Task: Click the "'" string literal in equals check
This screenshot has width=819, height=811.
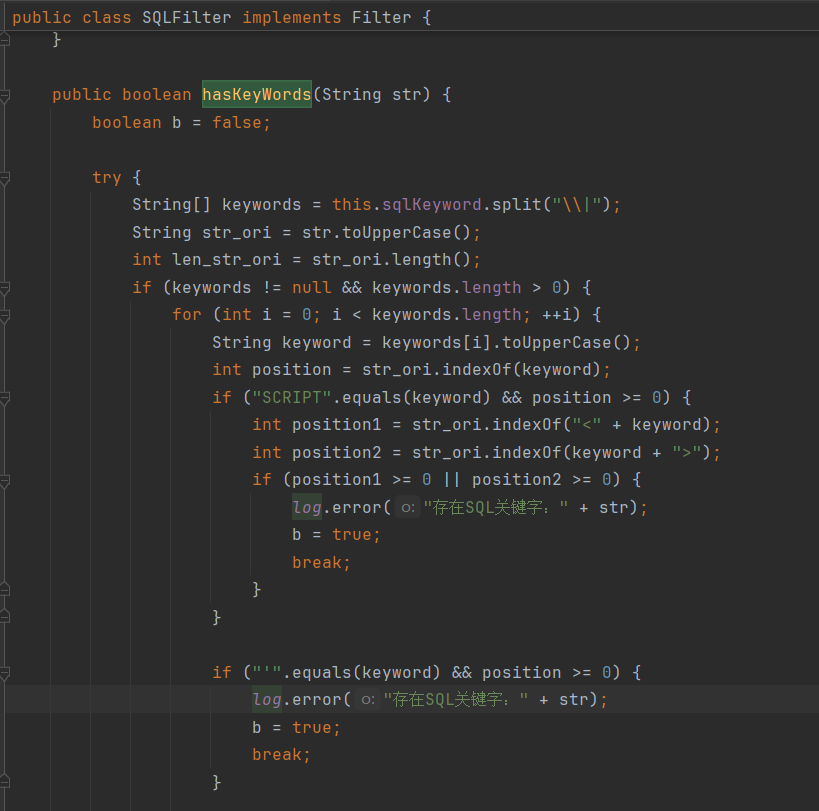Action: [x=267, y=673]
